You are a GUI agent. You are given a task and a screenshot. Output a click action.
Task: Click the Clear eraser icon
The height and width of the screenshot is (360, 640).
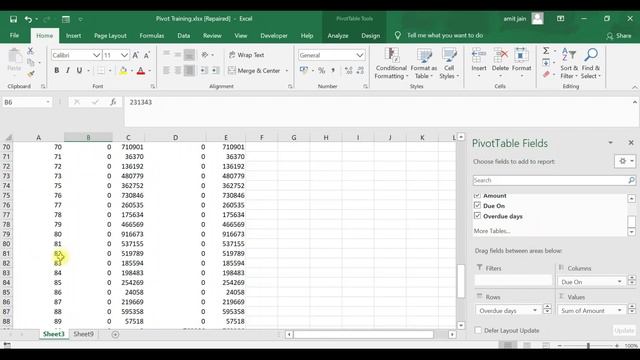click(546, 74)
